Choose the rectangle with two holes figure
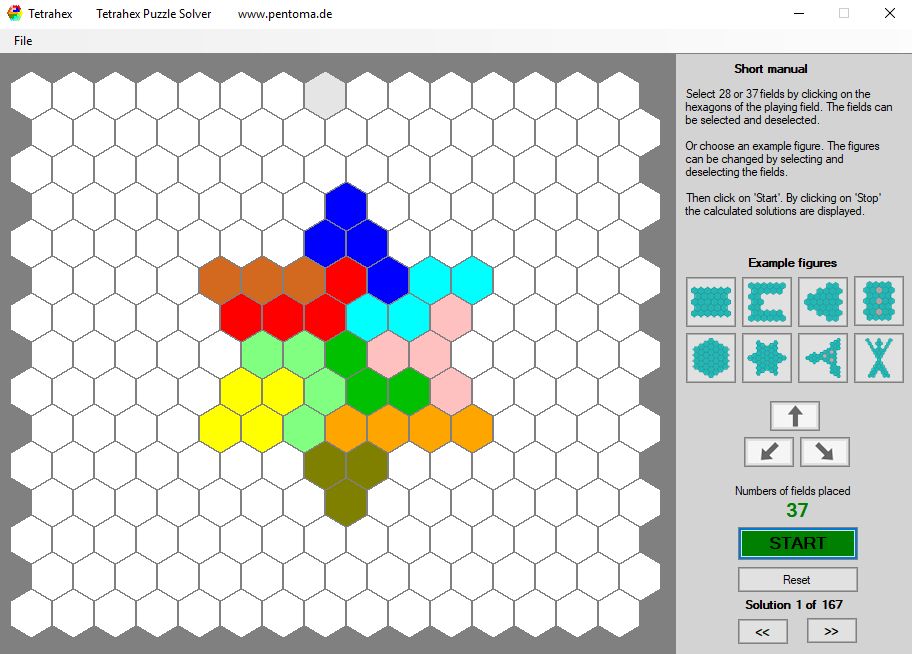Image resolution: width=912 pixels, height=654 pixels. [x=878, y=301]
